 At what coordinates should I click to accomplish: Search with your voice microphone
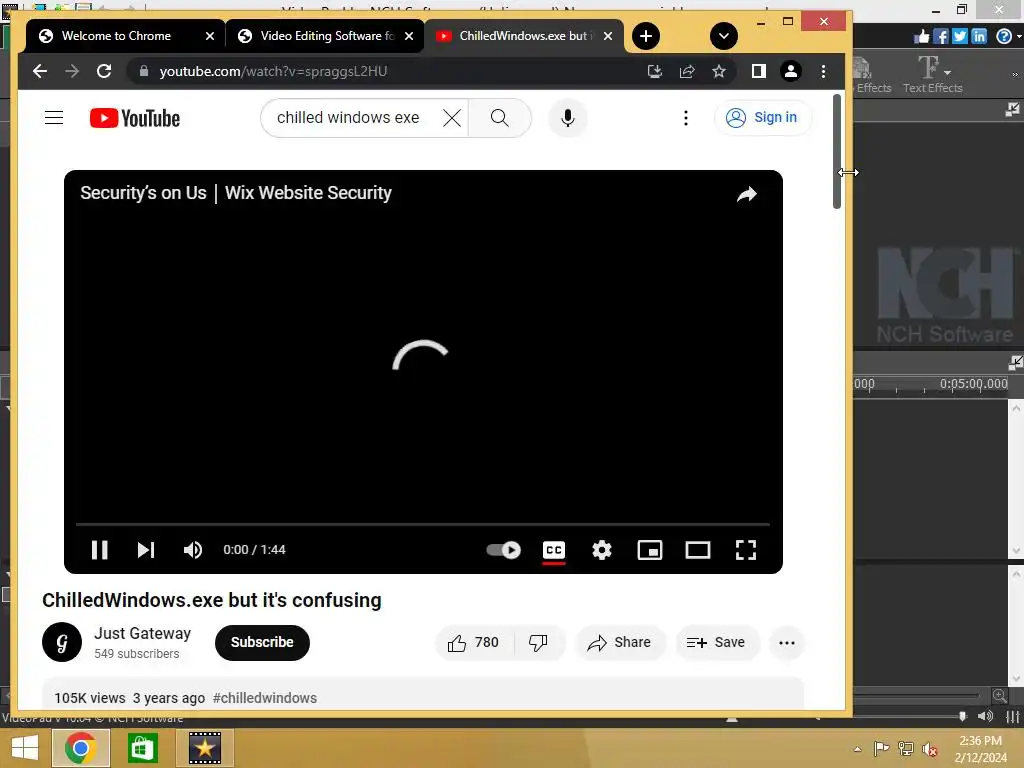568,118
